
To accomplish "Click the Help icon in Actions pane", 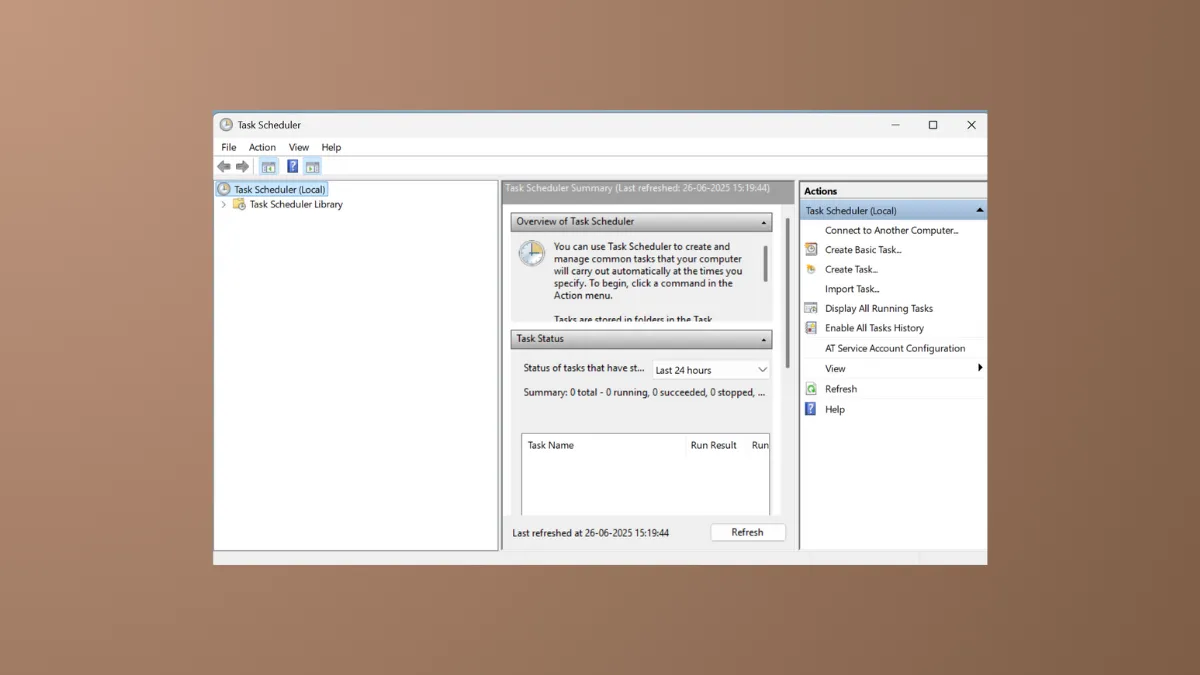I will click(810, 408).
